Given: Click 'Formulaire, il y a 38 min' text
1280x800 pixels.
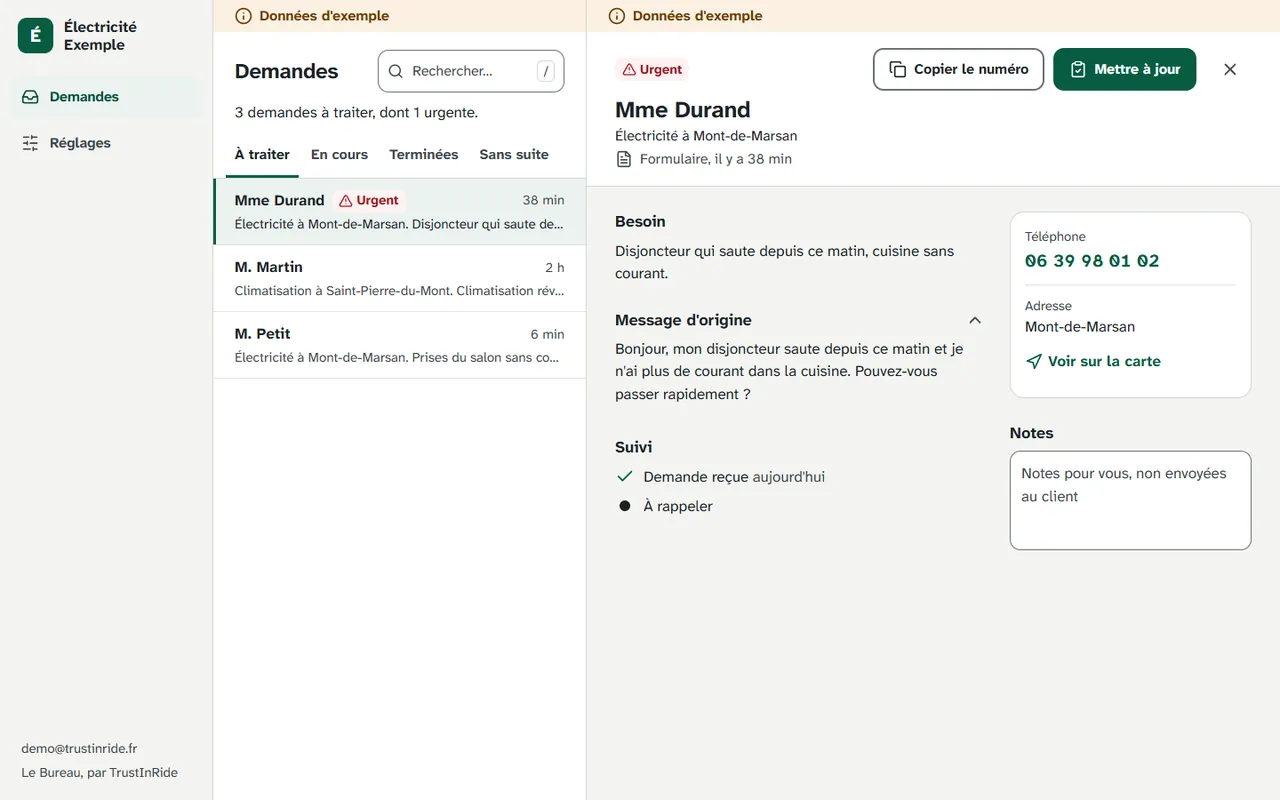Looking at the screenshot, I should click(716, 159).
